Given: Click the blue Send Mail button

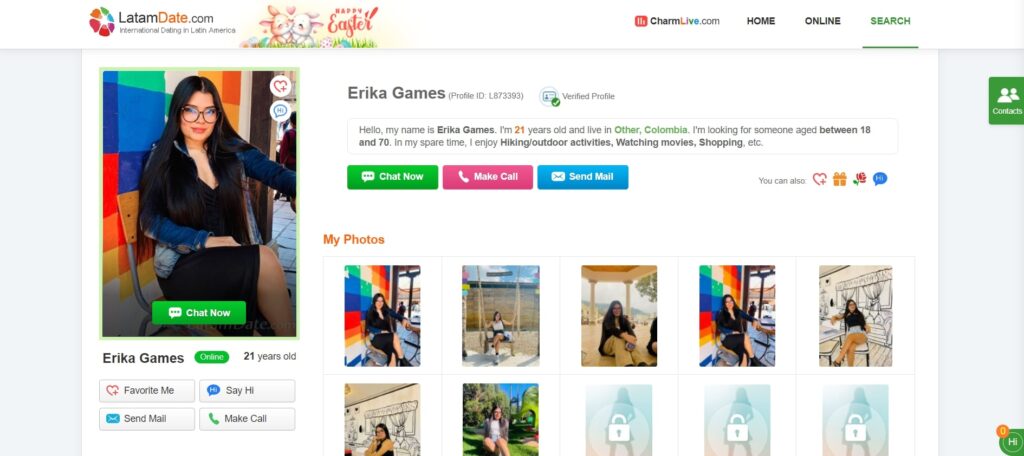Looking at the screenshot, I should (583, 177).
